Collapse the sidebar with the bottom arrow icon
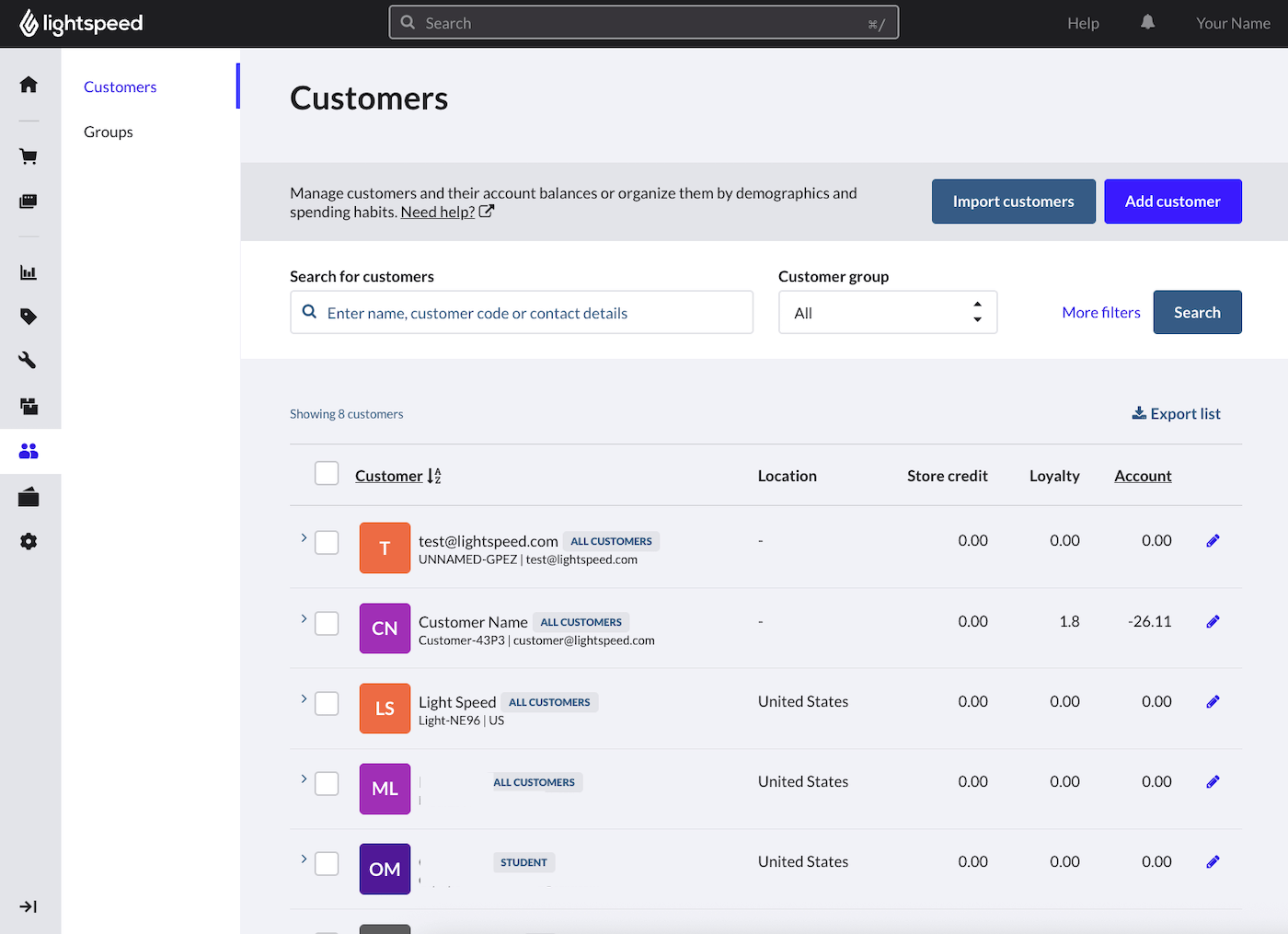The height and width of the screenshot is (934, 1288). pos(29,906)
